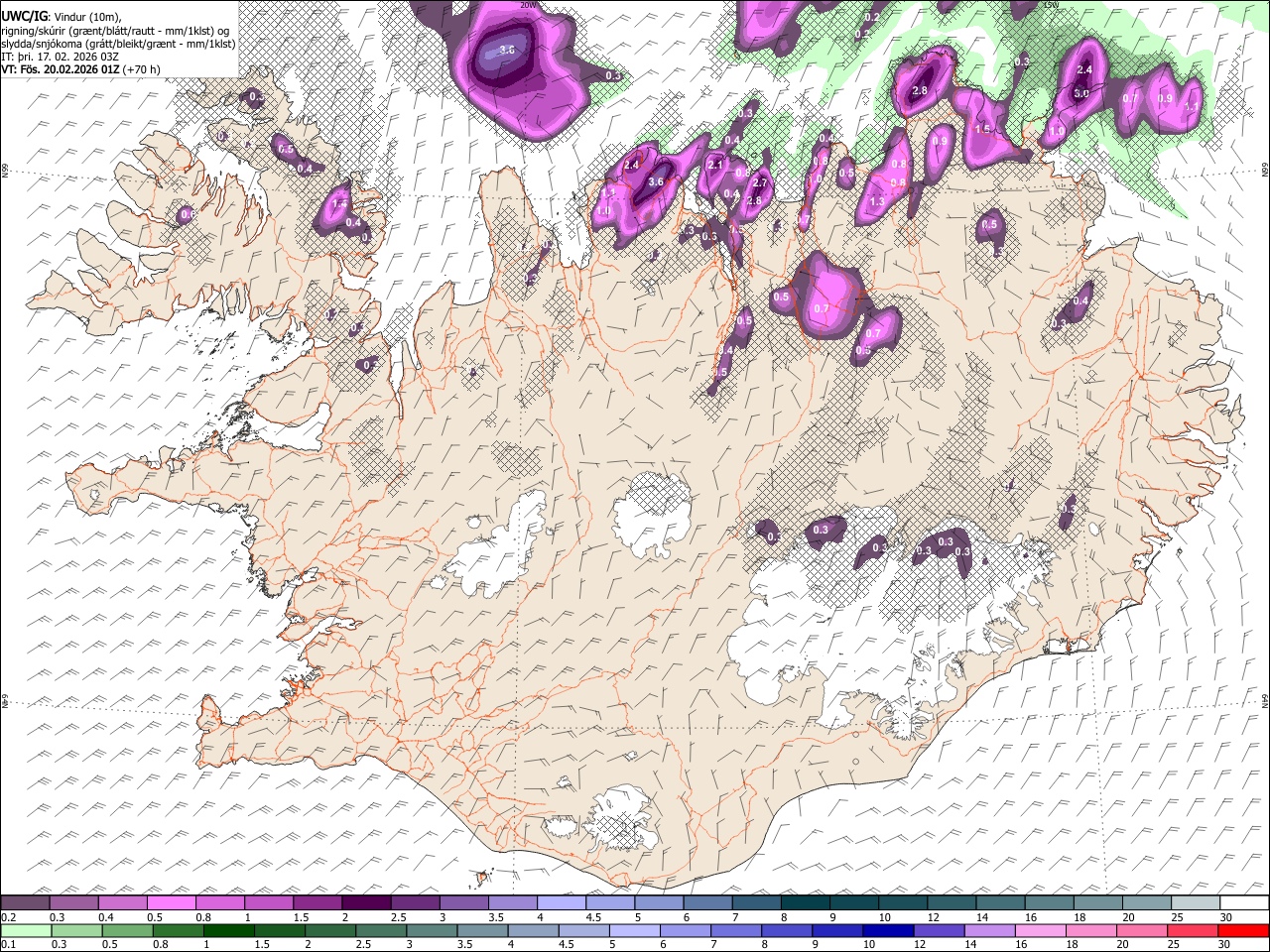Click the '0.2' label under the purple legend row

tap(8, 917)
